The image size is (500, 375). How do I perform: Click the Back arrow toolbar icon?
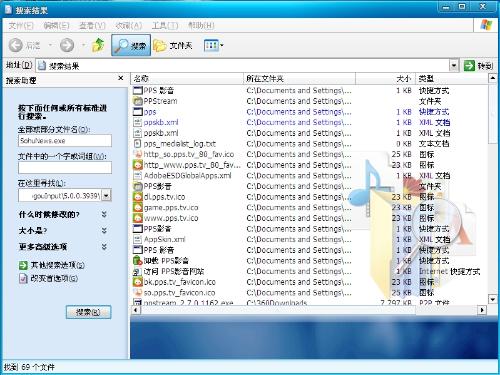[16, 45]
